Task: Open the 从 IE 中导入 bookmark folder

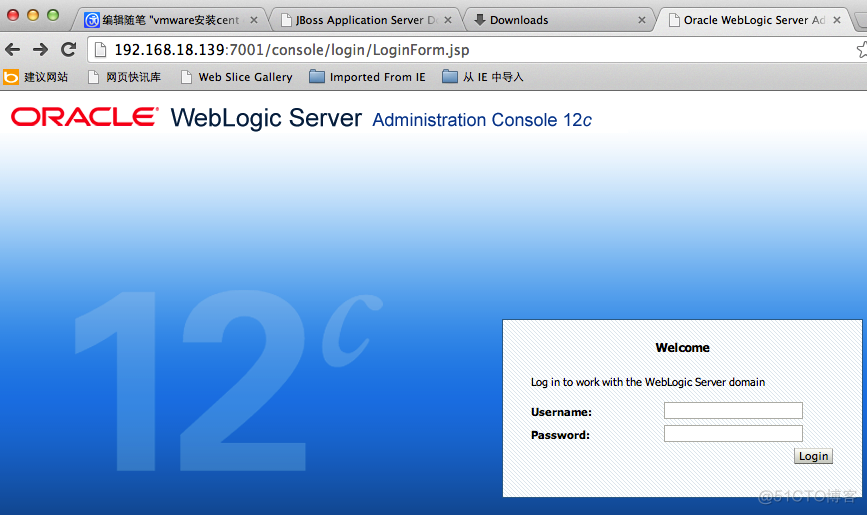Action: 483,77
